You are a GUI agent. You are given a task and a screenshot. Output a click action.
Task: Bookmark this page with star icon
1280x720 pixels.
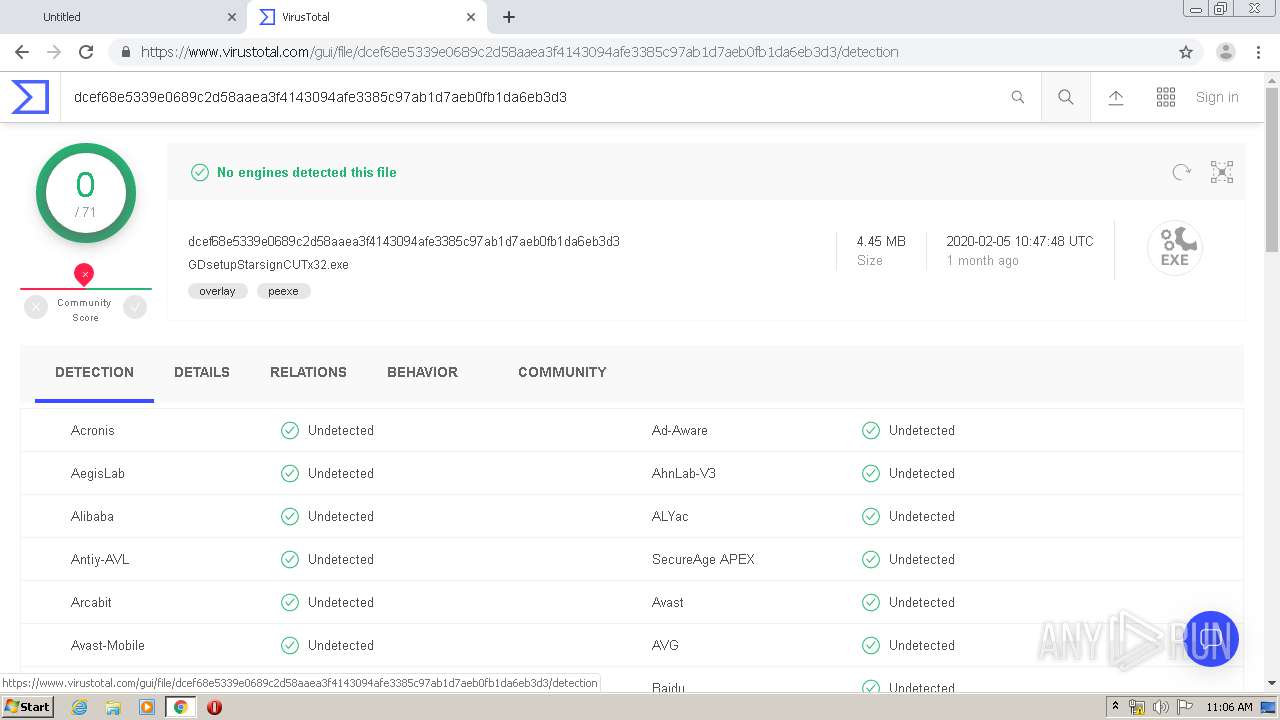(1186, 52)
